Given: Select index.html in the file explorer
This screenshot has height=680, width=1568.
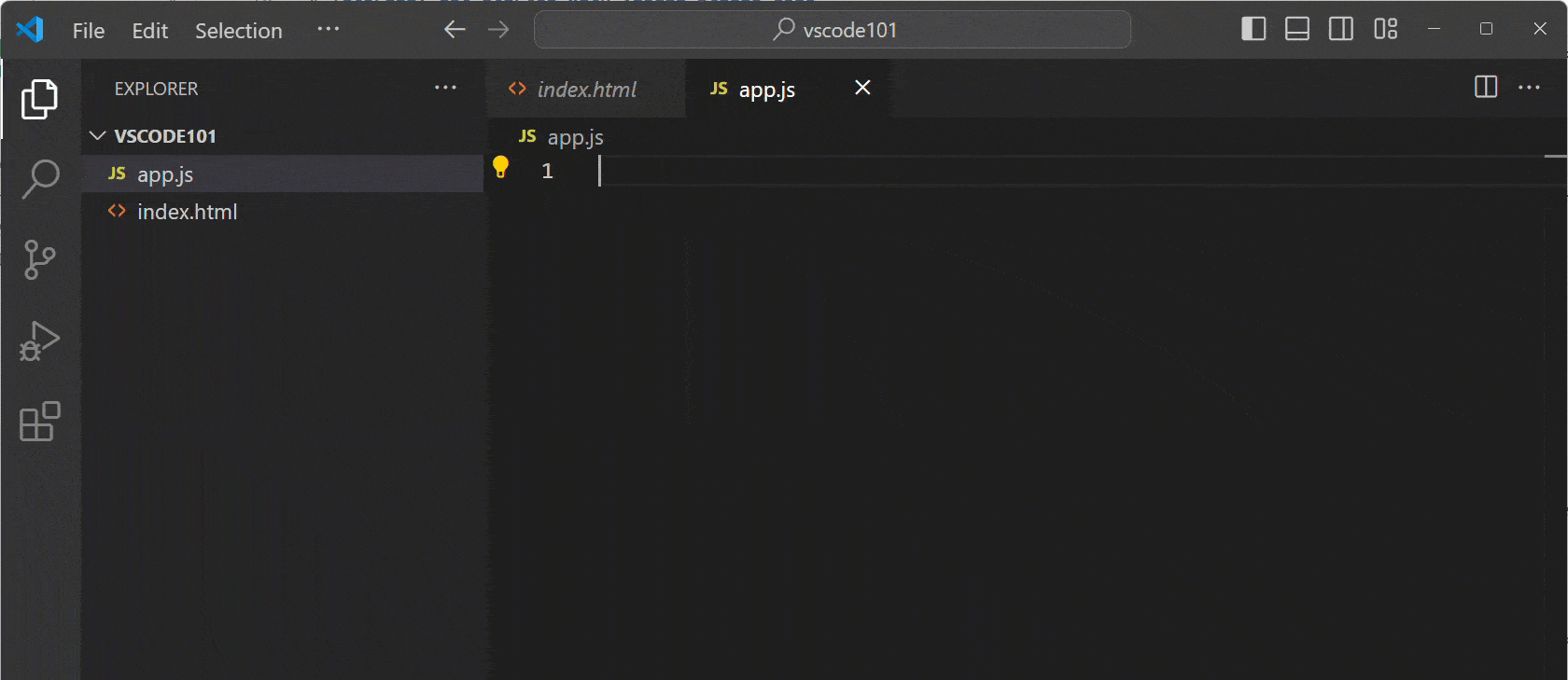Looking at the screenshot, I should coord(187,212).
